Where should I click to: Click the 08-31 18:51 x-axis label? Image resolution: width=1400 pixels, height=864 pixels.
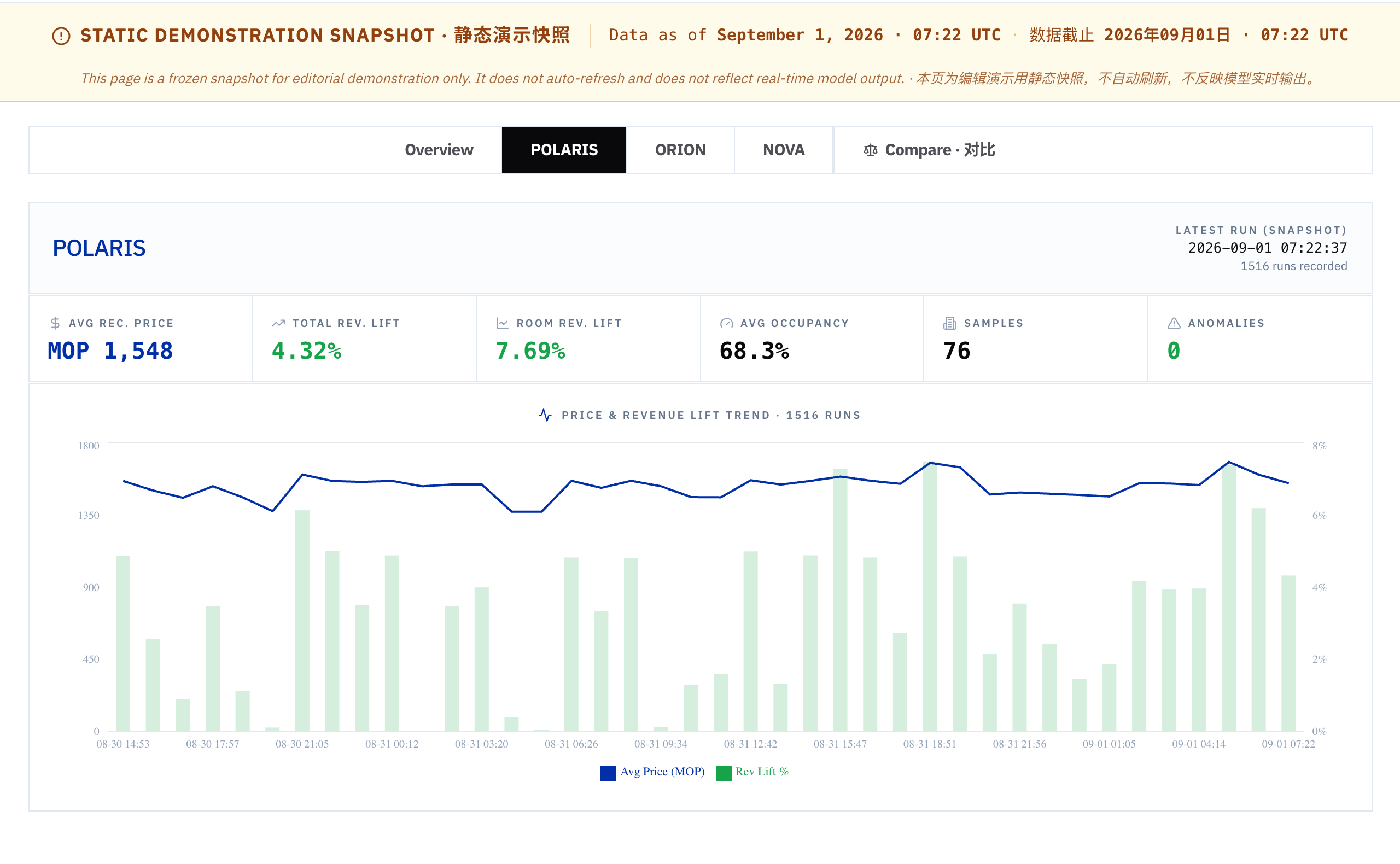(930, 744)
